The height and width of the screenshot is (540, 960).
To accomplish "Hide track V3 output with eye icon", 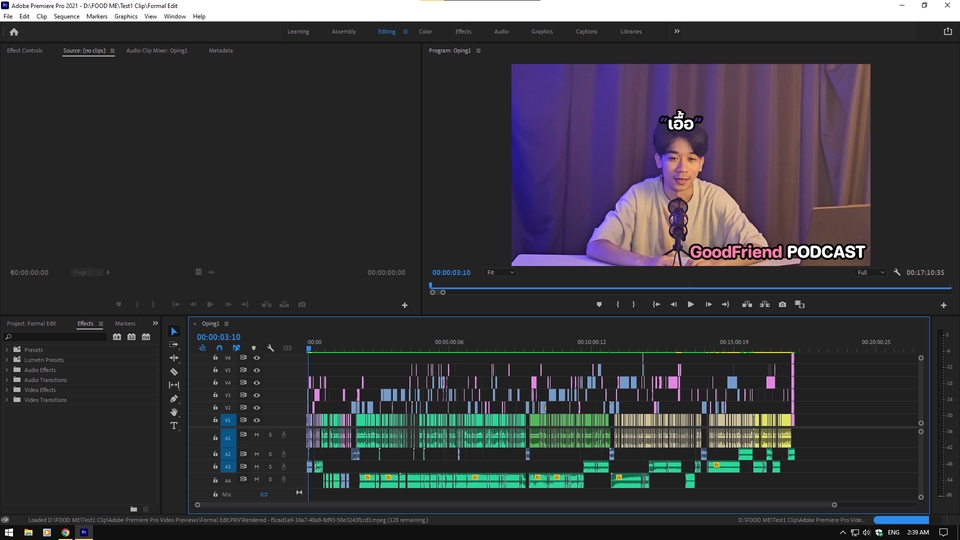I will pos(256,395).
